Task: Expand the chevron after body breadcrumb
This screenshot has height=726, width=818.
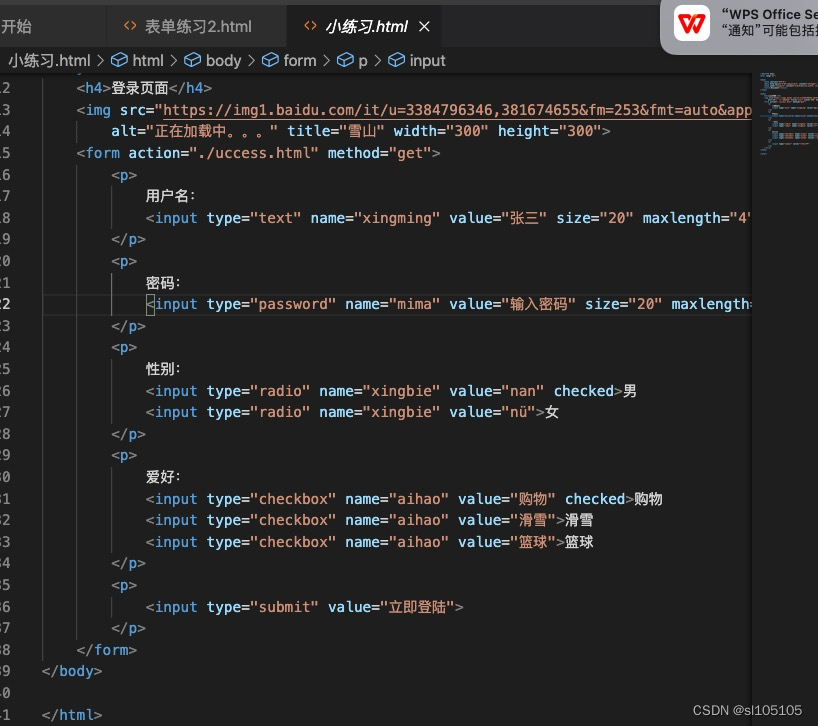Action: (251, 60)
